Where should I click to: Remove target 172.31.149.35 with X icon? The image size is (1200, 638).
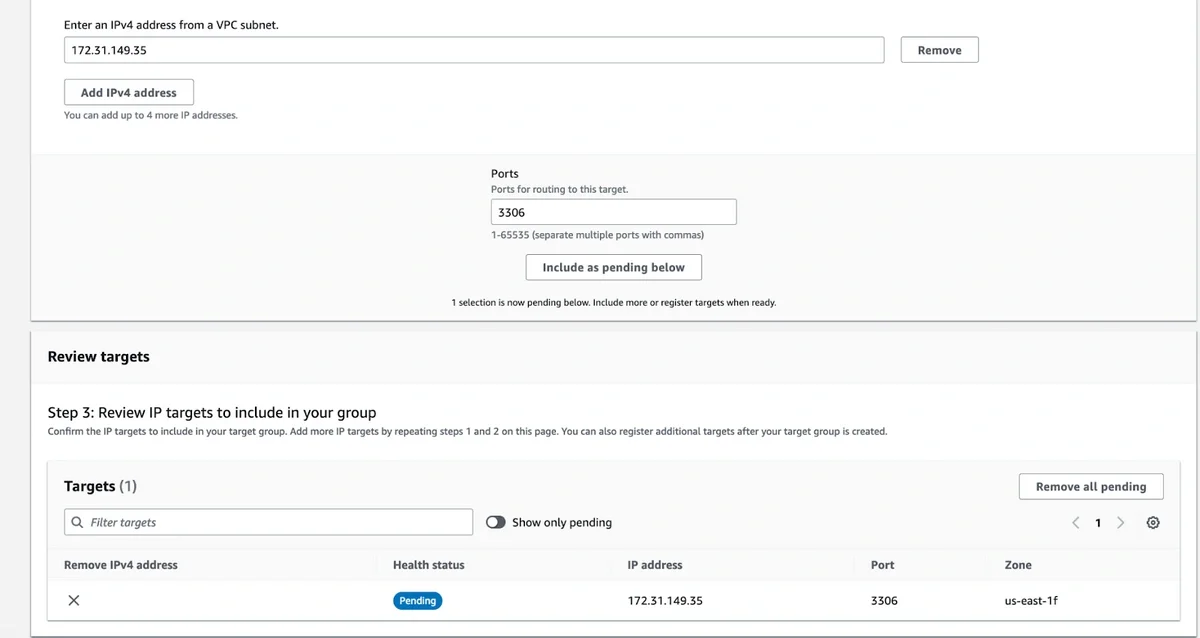click(x=74, y=601)
